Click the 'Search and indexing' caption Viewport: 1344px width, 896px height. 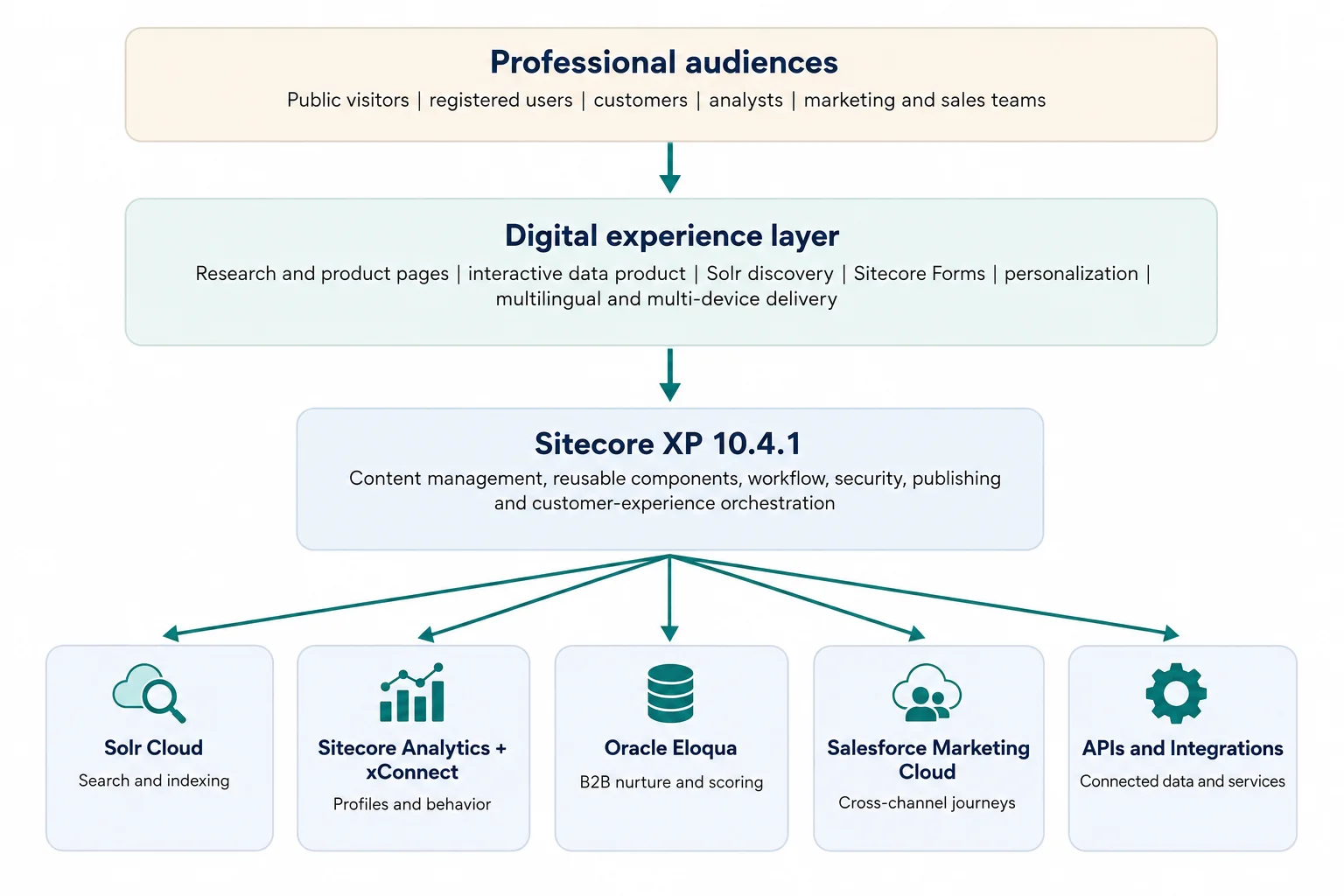click(154, 780)
